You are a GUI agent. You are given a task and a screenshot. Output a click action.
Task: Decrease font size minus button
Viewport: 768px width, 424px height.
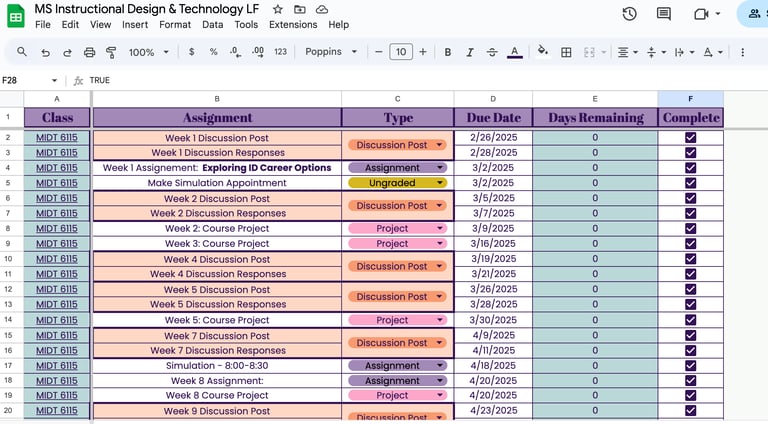378,51
